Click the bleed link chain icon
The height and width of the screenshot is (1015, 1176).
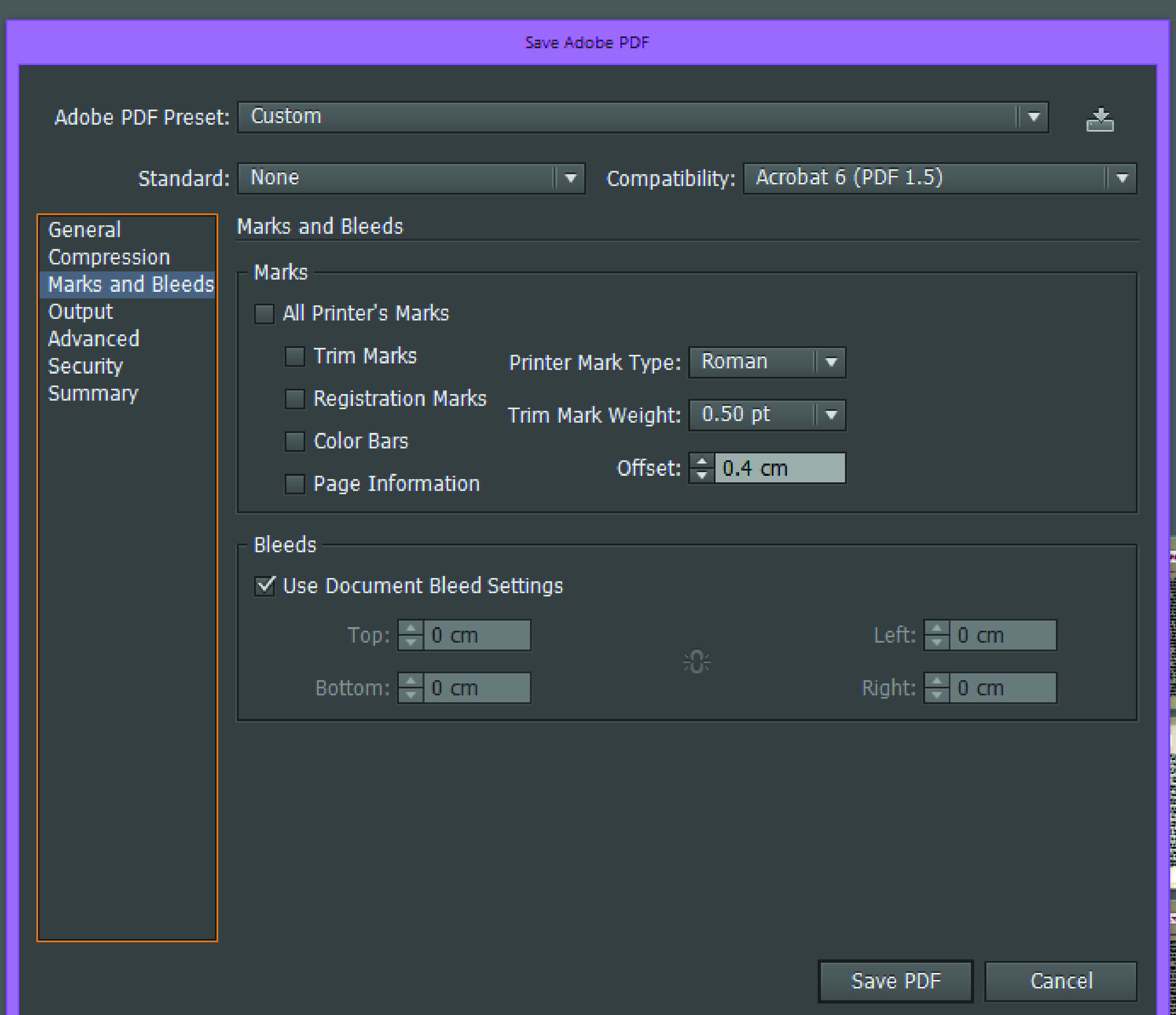coord(696,661)
